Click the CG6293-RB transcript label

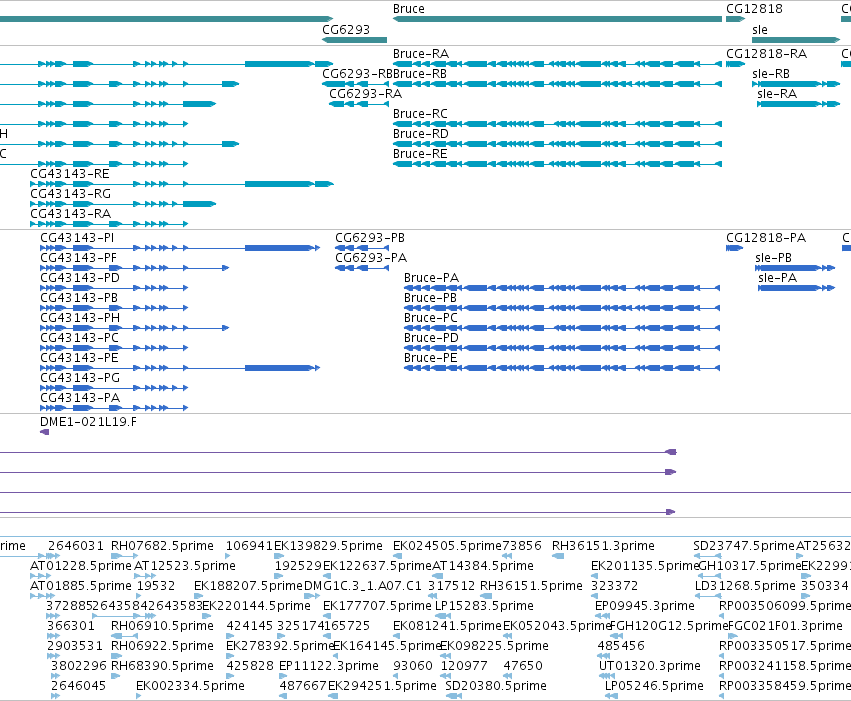(357, 74)
